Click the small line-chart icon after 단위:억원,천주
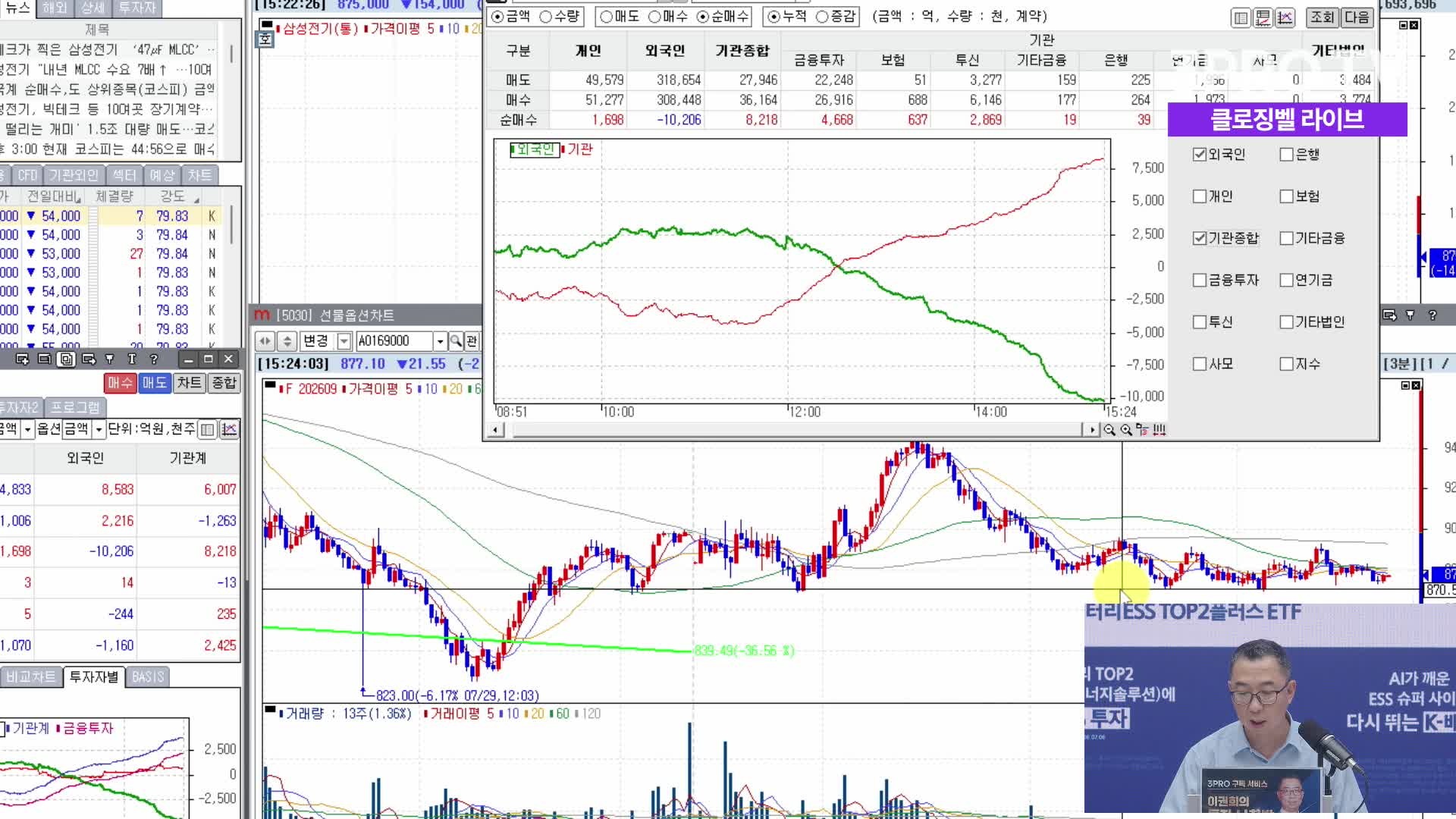The height and width of the screenshot is (819, 1456). point(230,430)
